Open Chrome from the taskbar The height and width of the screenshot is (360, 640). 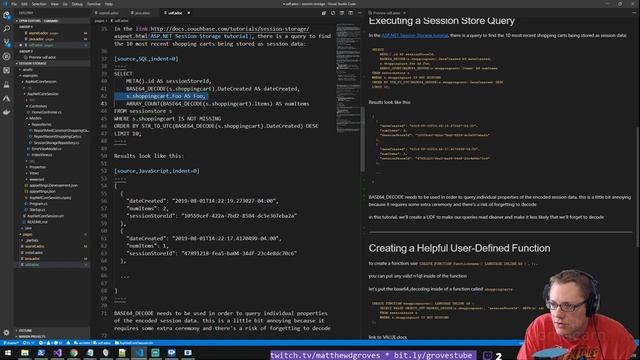73,353
